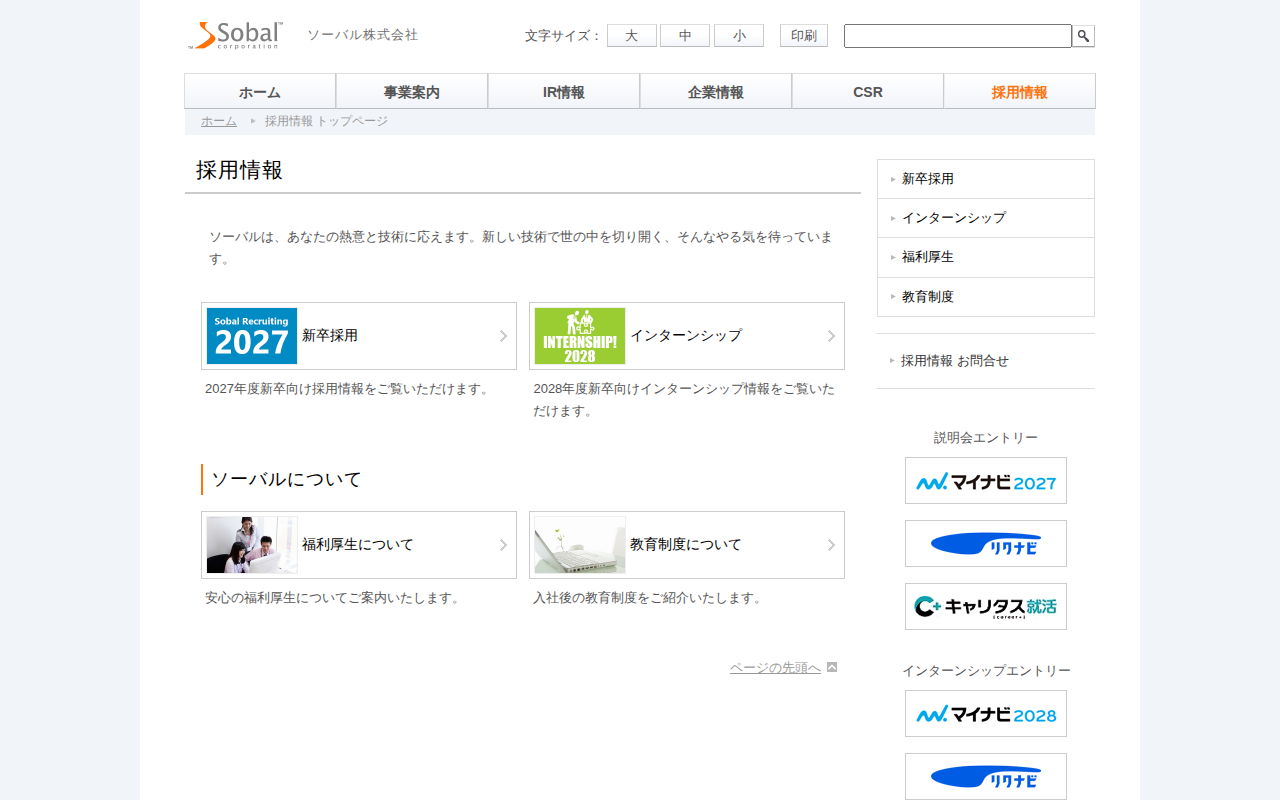Screen dimensions: 1280x800
Task: Open the 事業案内 navigation tab
Action: point(412,92)
